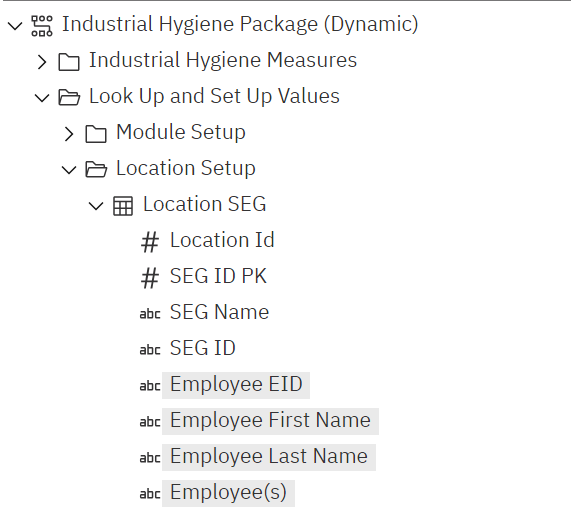Click the package icon beside Industrial Hygiene Package
The image size is (571, 514).
tap(42, 26)
